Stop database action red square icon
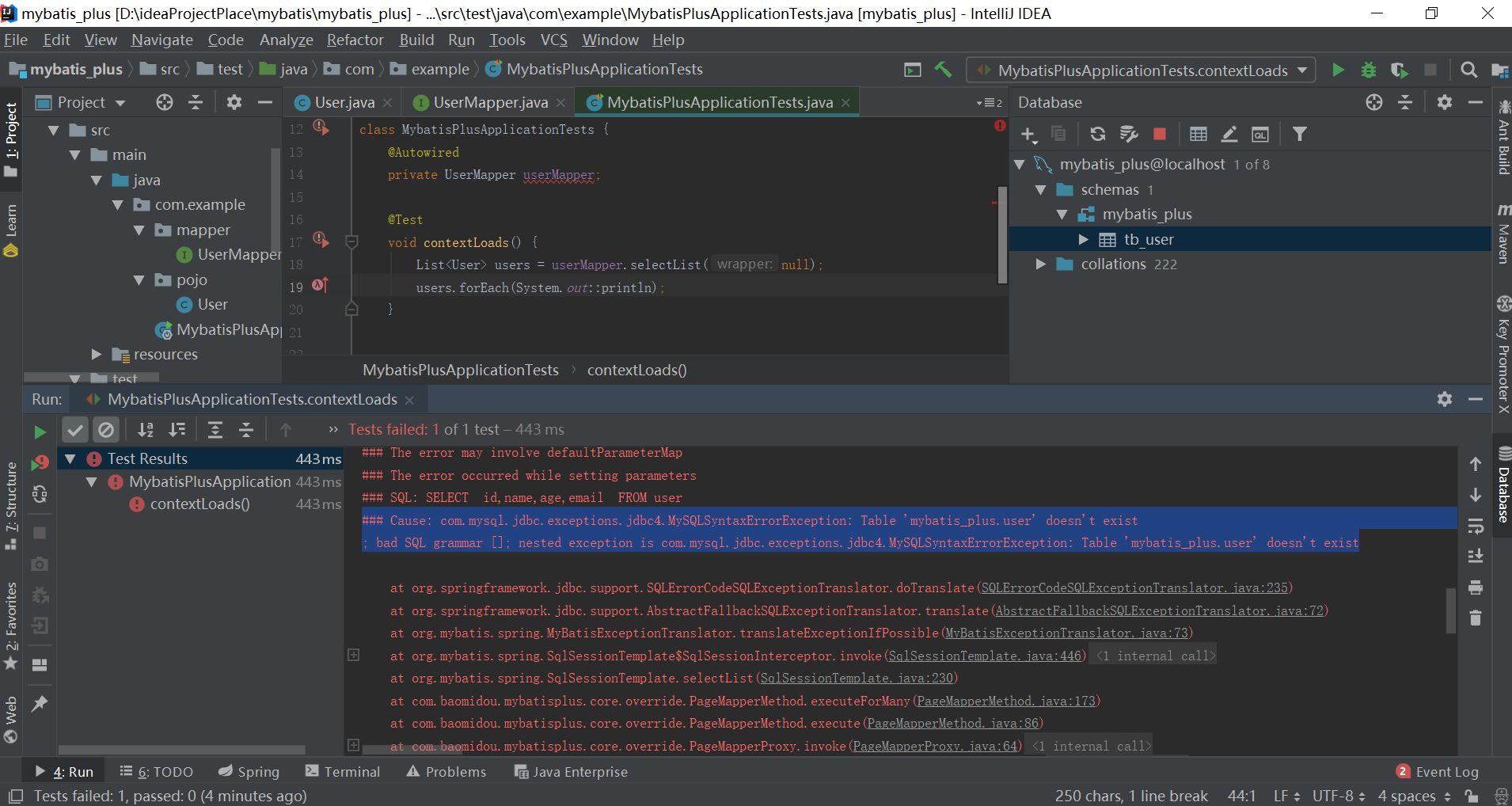The width and height of the screenshot is (1512, 806). tap(1160, 135)
